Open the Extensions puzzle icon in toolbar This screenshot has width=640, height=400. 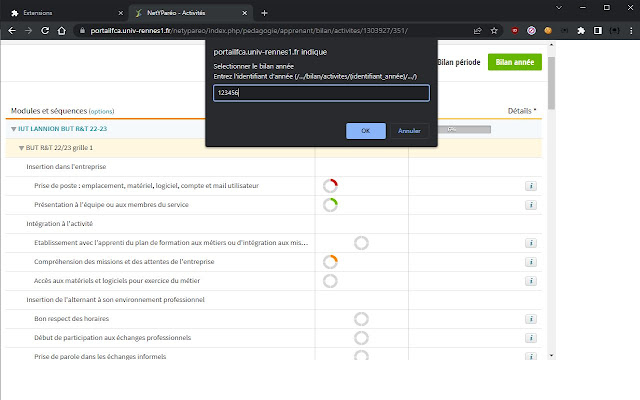pos(581,31)
